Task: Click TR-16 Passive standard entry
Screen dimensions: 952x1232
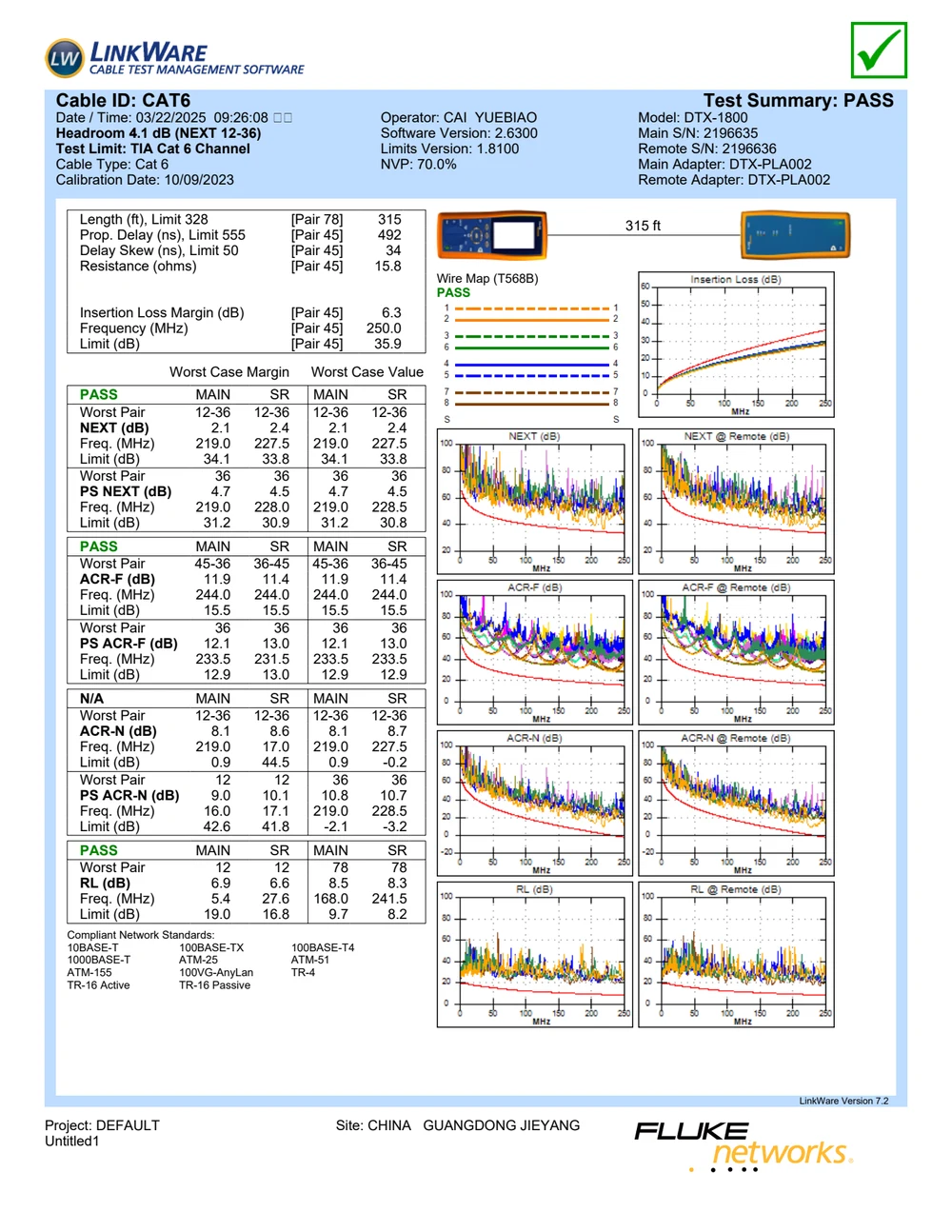Action: click(215, 984)
